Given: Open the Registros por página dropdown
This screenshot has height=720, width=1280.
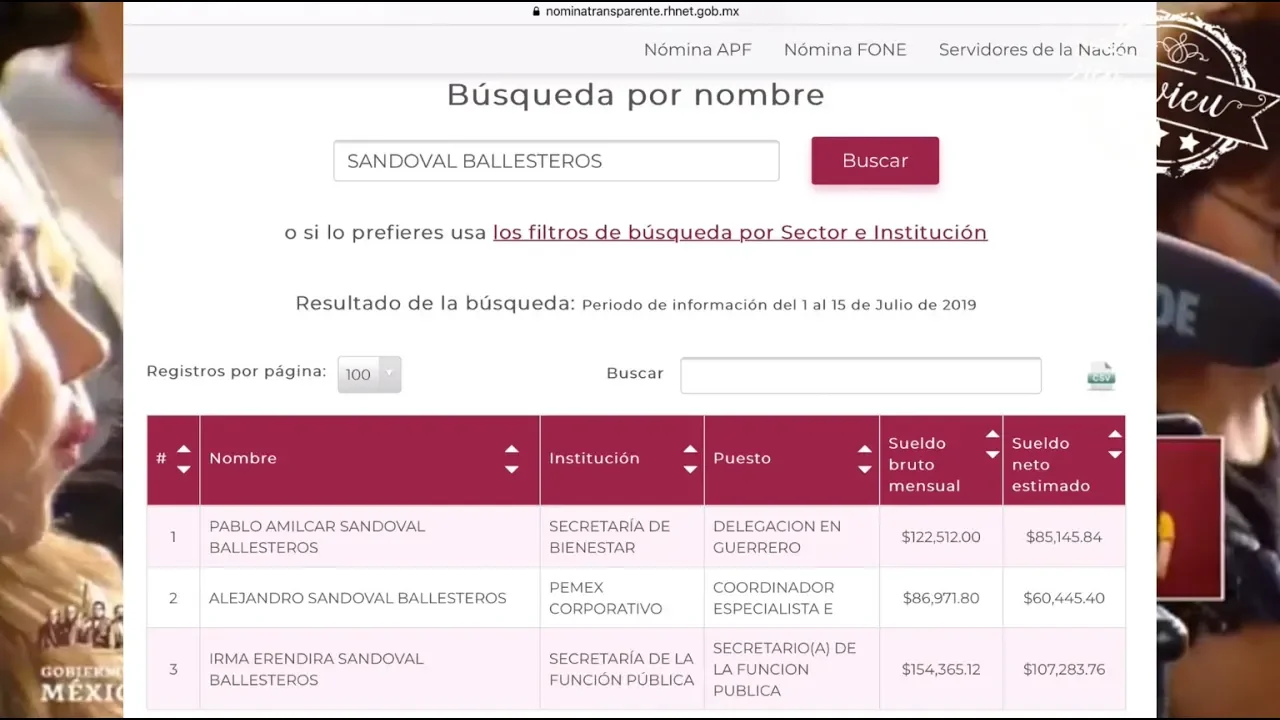Looking at the screenshot, I should (x=369, y=374).
